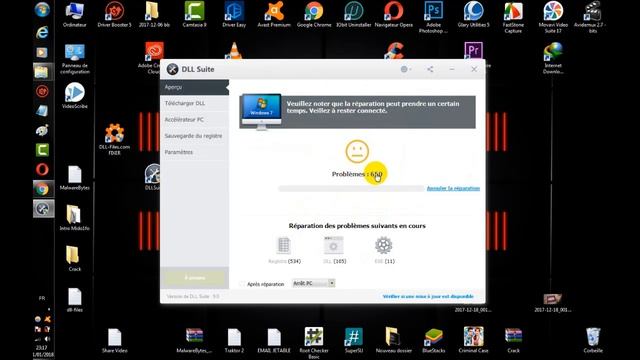Select the Driver Easy desktop shortcut

pos(234,15)
